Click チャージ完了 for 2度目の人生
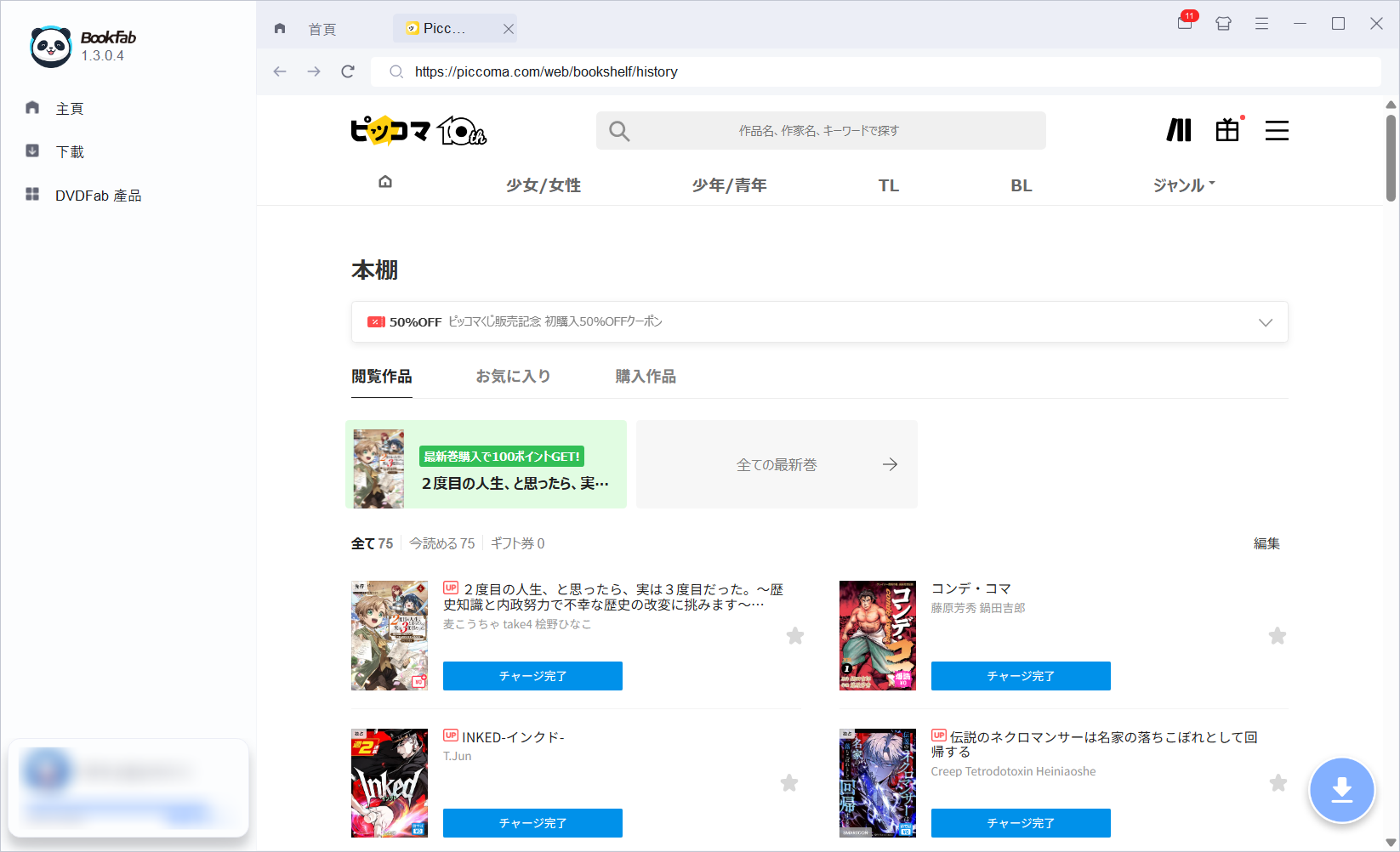This screenshot has width=1400, height=852. pyautogui.click(x=532, y=676)
